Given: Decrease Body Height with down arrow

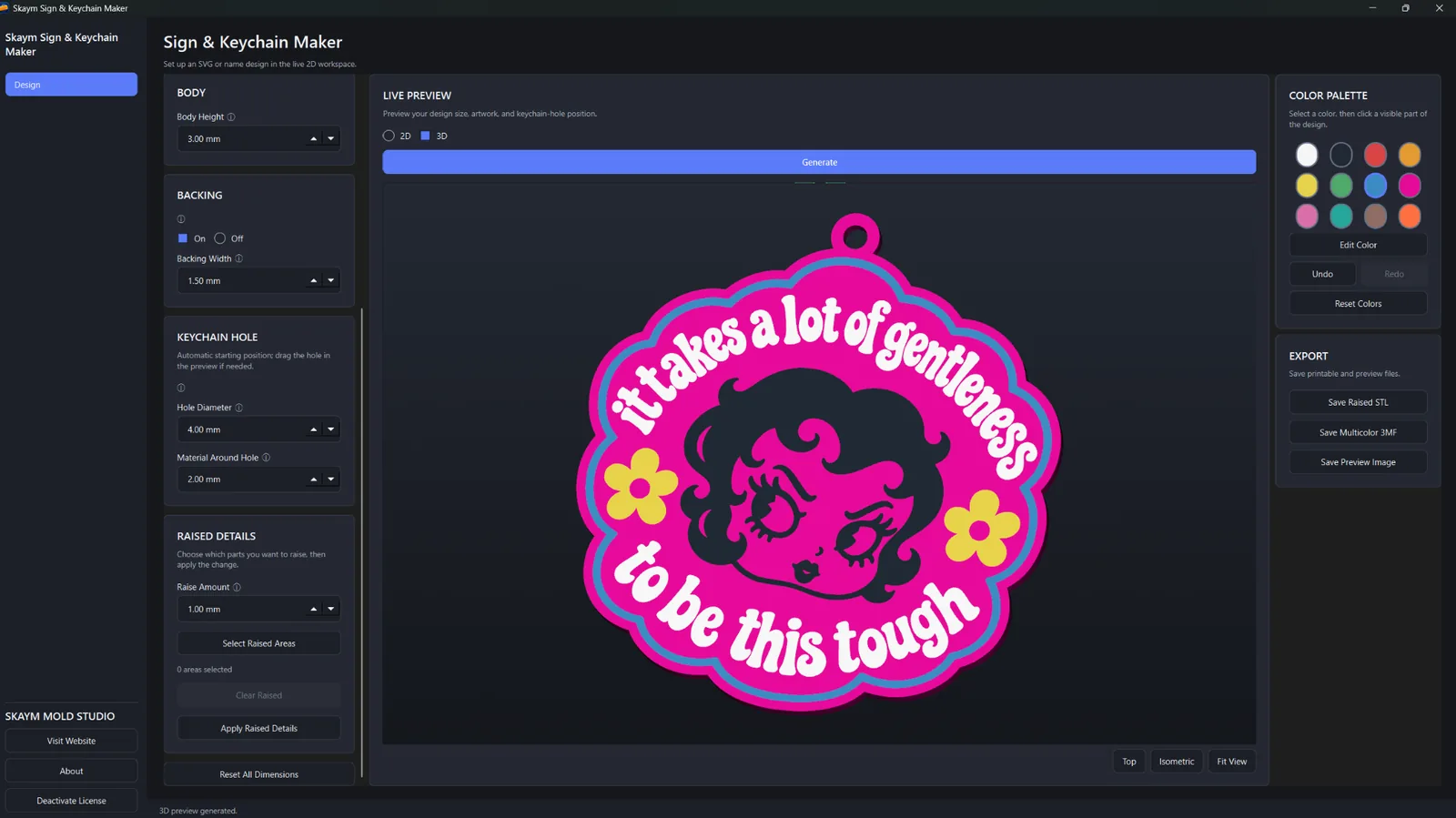Looking at the screenshot, I should pos(331,139).
